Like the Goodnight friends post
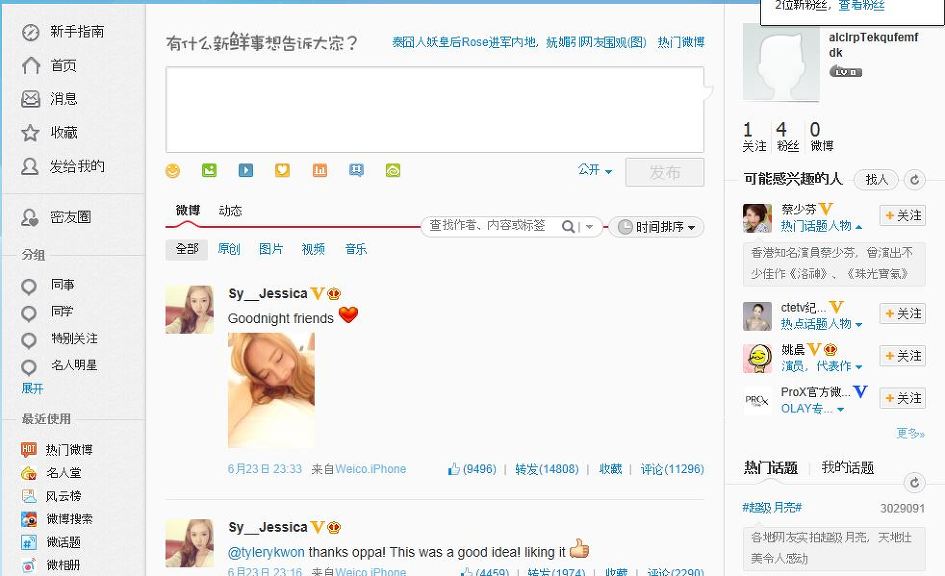 point(472,469)
